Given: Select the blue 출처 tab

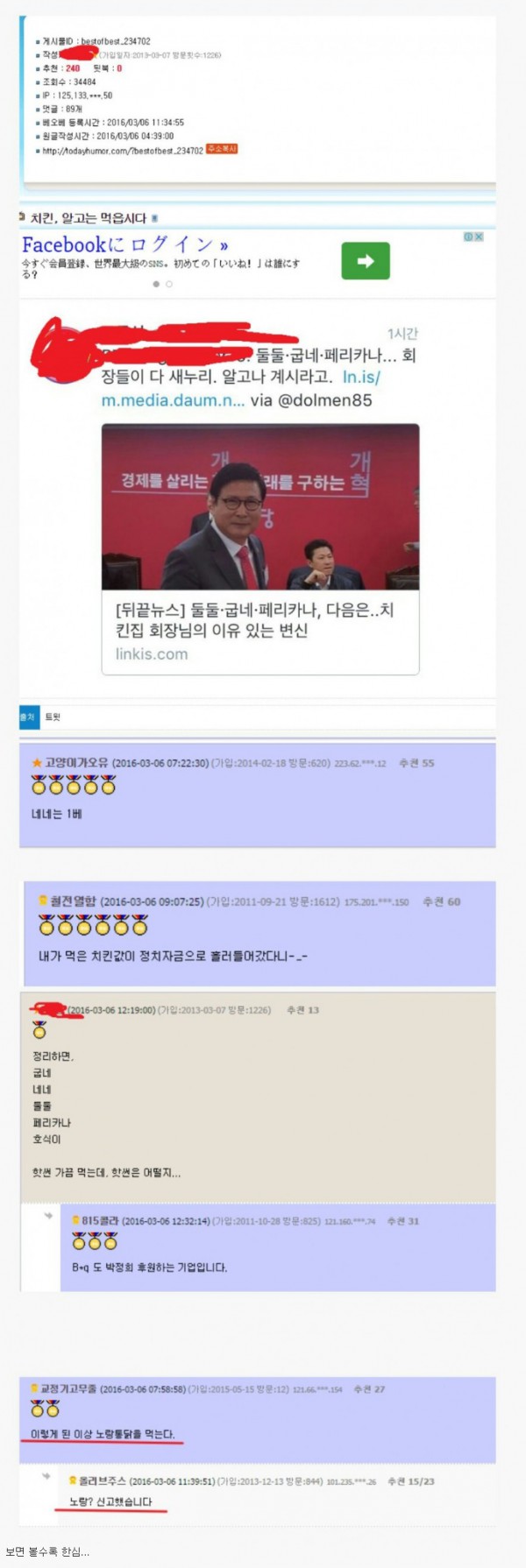Looking at the screenshot, I should [27, 717].
